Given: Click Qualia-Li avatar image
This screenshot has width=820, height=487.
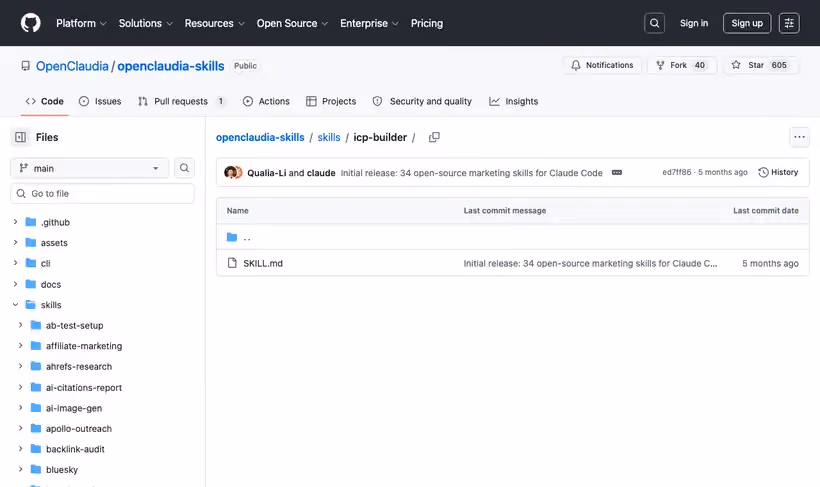Looking at the screenshot, I should click(230, 172).
